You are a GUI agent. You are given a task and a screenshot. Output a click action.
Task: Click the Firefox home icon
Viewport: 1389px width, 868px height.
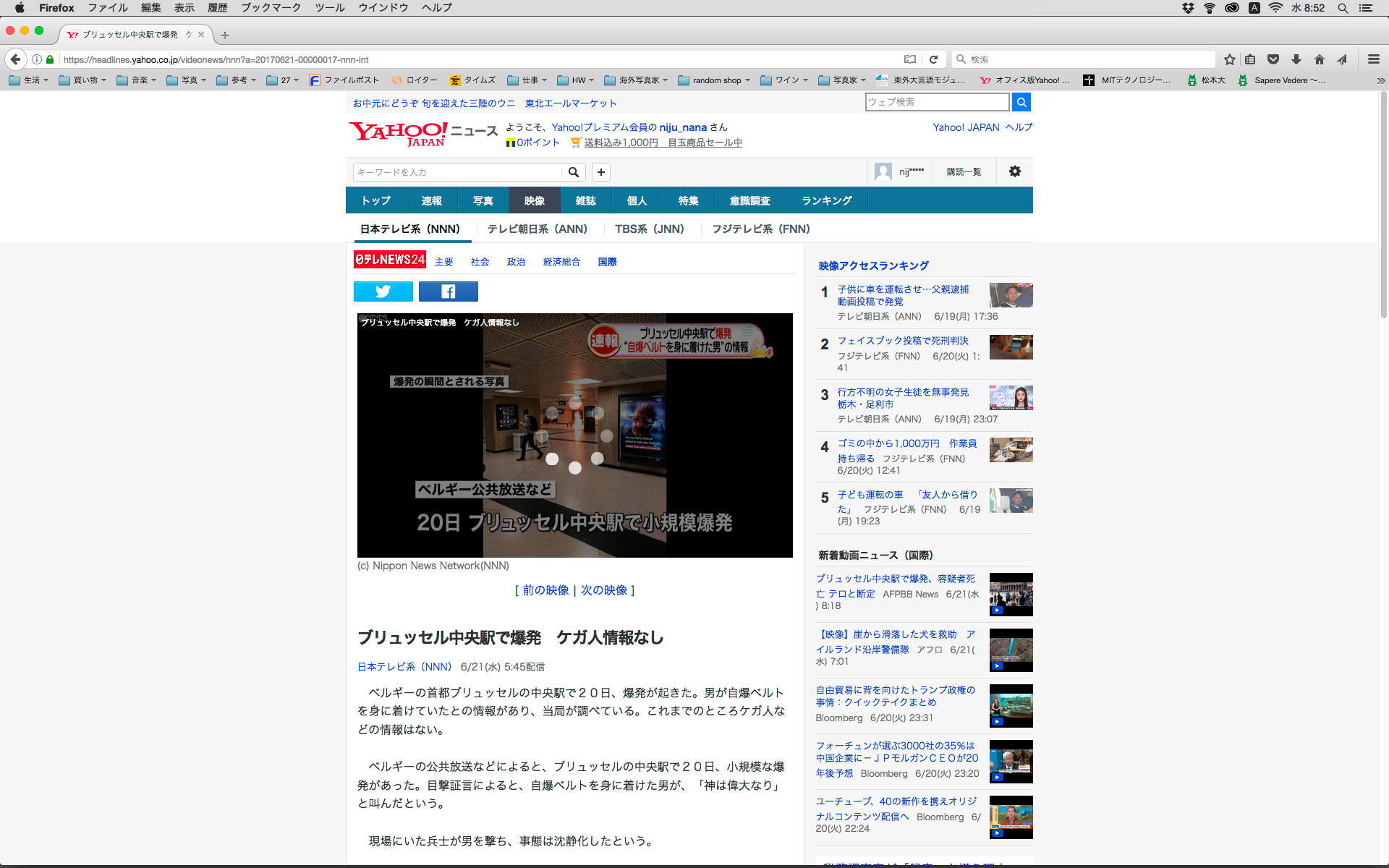click(1319, 59)
